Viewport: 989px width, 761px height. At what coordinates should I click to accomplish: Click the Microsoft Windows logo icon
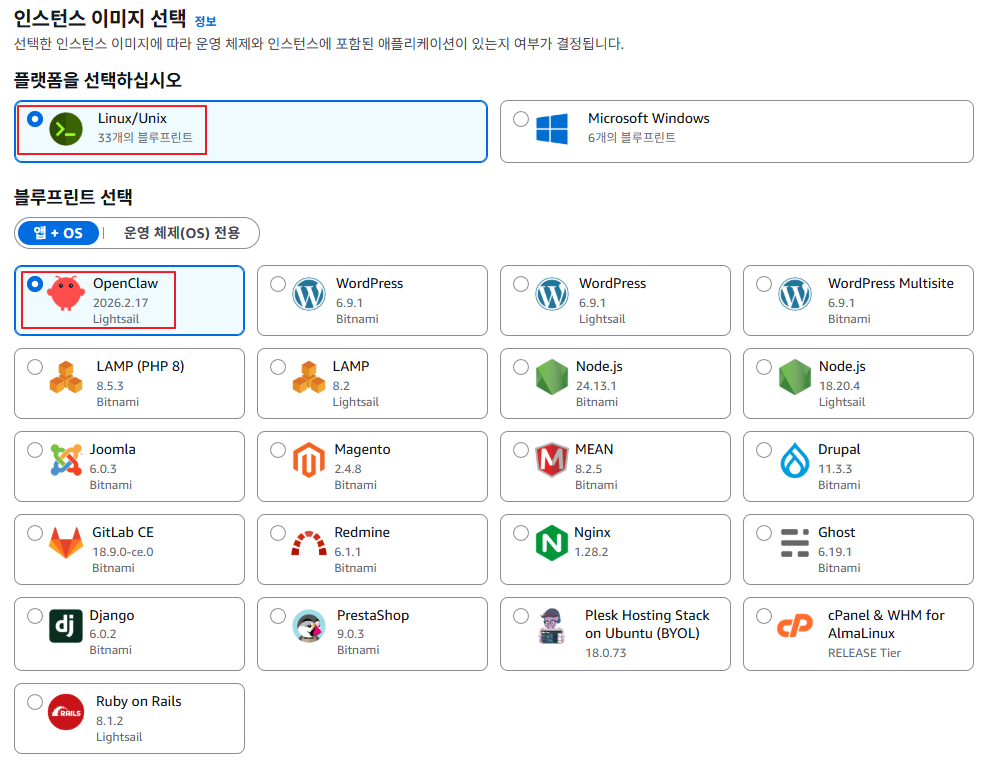pyautogui.click(x=552, y=129)
